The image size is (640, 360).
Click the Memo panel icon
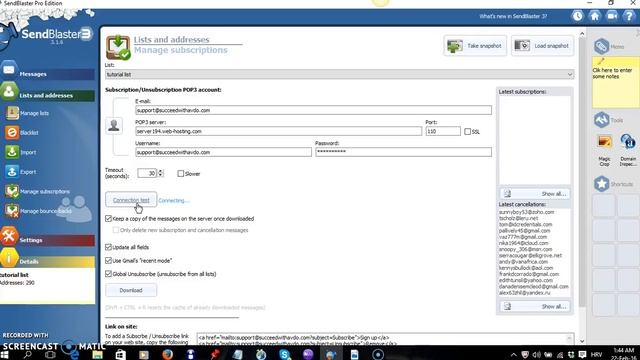[601, 46]
